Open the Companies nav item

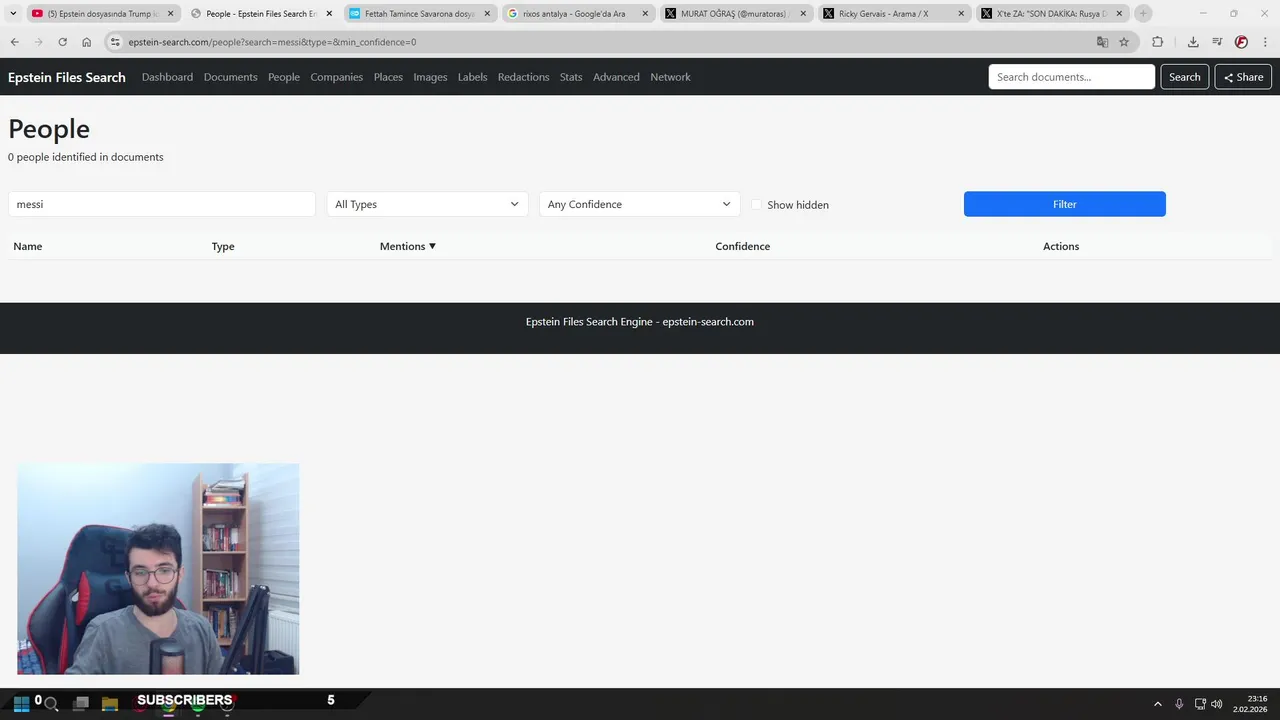tap(336, 77)
